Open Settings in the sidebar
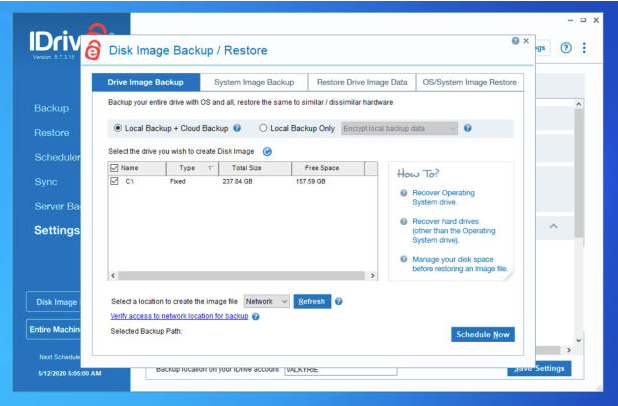The image size is (618, 406). pos(57,230)
